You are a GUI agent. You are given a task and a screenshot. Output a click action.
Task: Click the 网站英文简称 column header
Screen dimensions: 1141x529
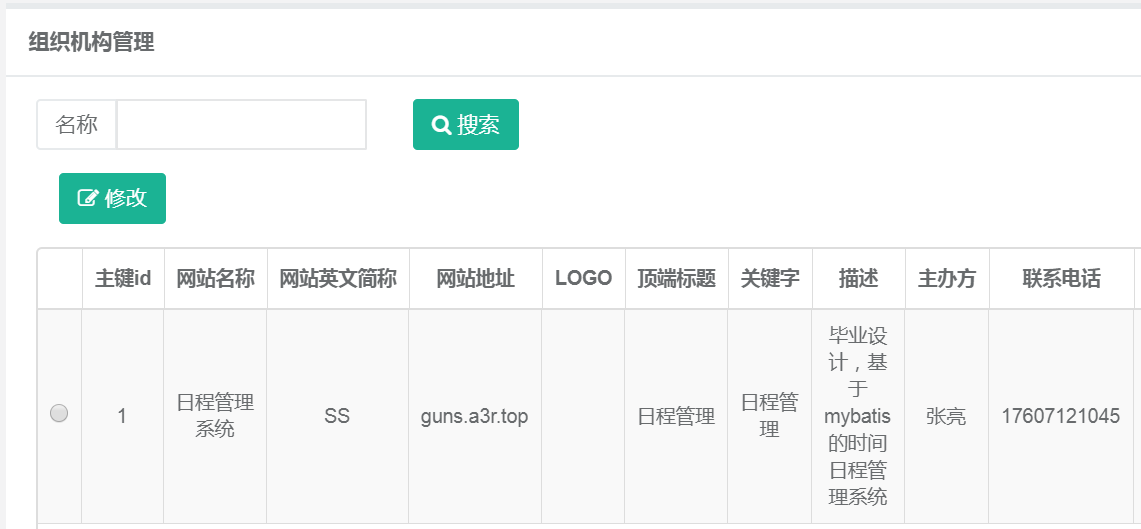[x=337, y=279]
